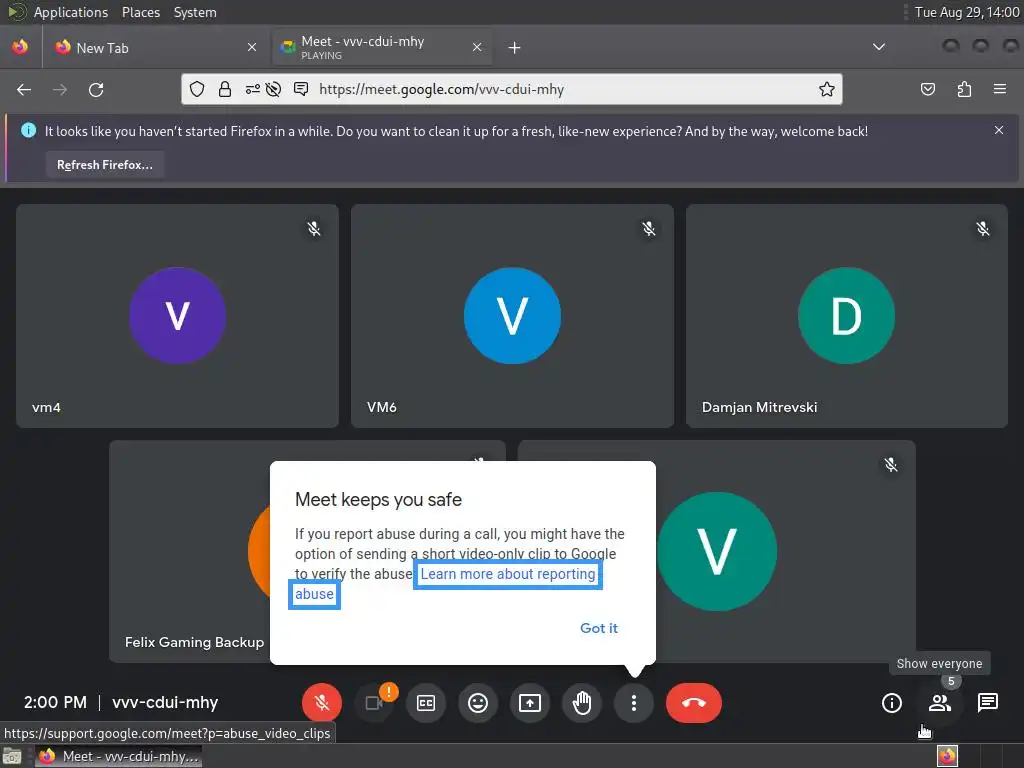Turn on the camera button
Viewport: 1024px width, 768px height.
(374, 703)
